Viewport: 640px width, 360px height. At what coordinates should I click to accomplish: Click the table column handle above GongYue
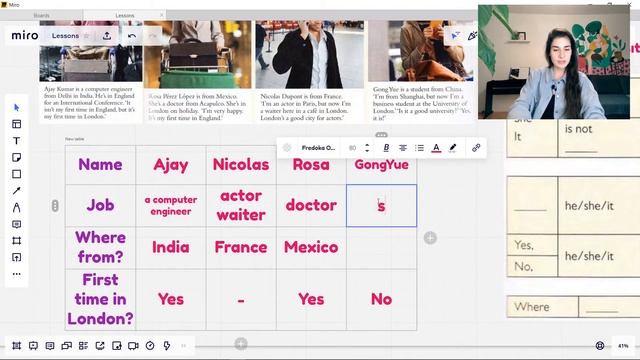[381, 135]
